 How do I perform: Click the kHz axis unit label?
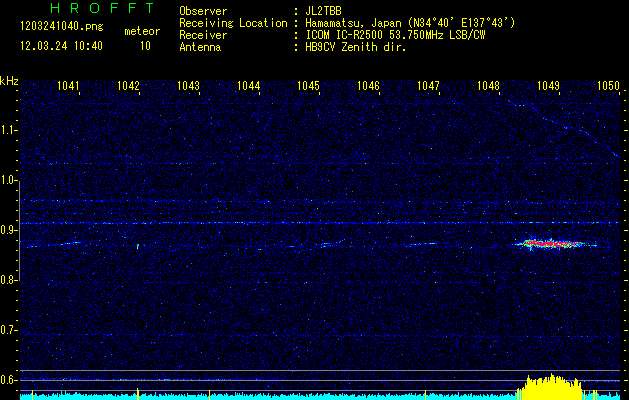pyautogui.click(x=9, y=80)
